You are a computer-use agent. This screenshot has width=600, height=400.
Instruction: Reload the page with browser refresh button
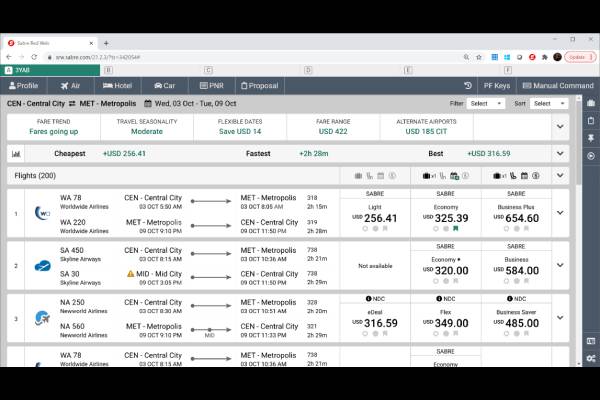tap(34, 57)
